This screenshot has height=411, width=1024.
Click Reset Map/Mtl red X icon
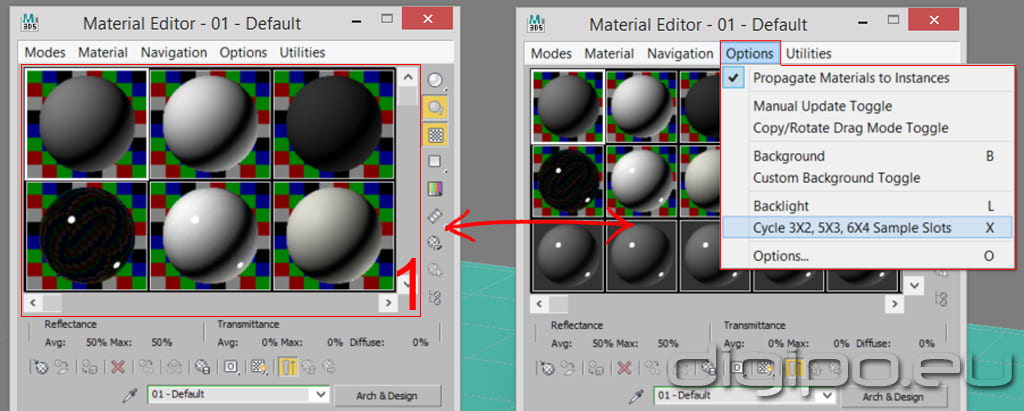pos(118,367)
